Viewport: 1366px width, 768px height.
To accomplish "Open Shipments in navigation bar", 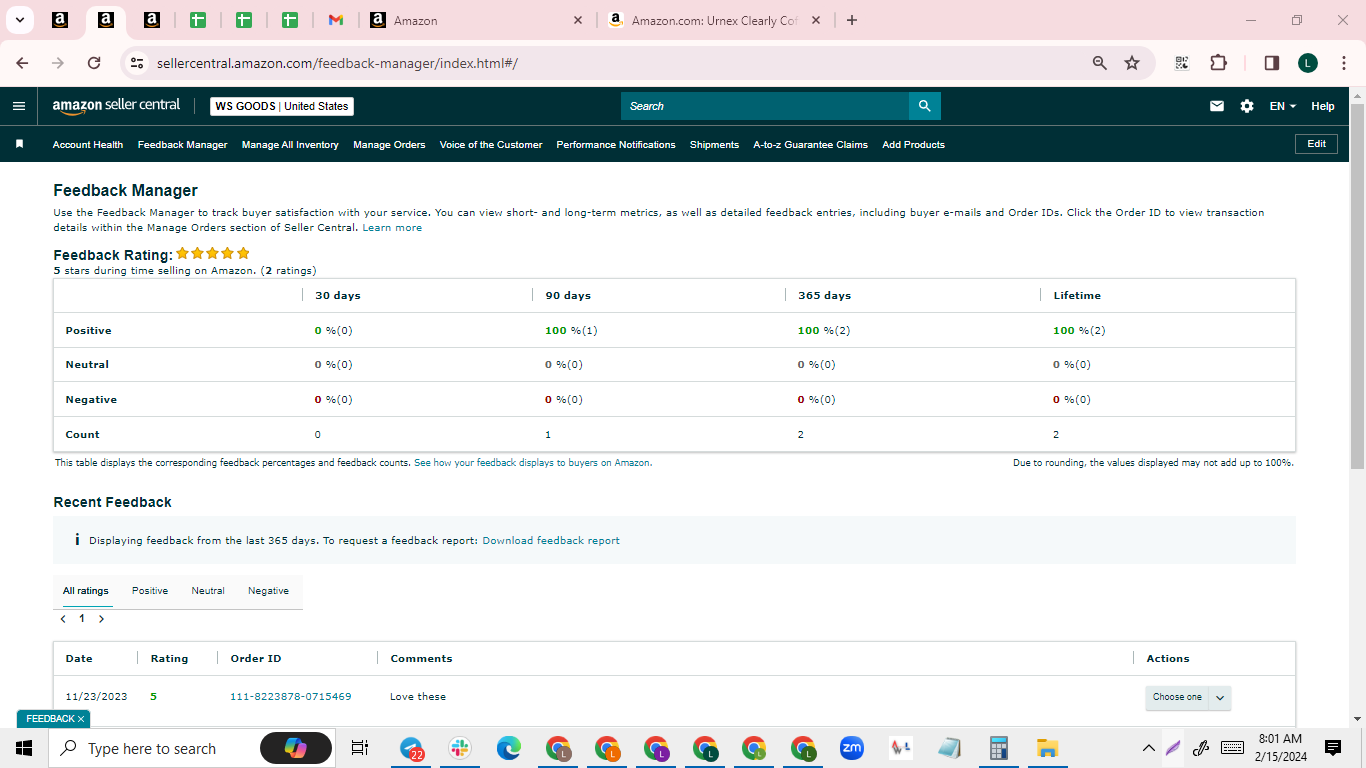I will click(x=714, y=144).
